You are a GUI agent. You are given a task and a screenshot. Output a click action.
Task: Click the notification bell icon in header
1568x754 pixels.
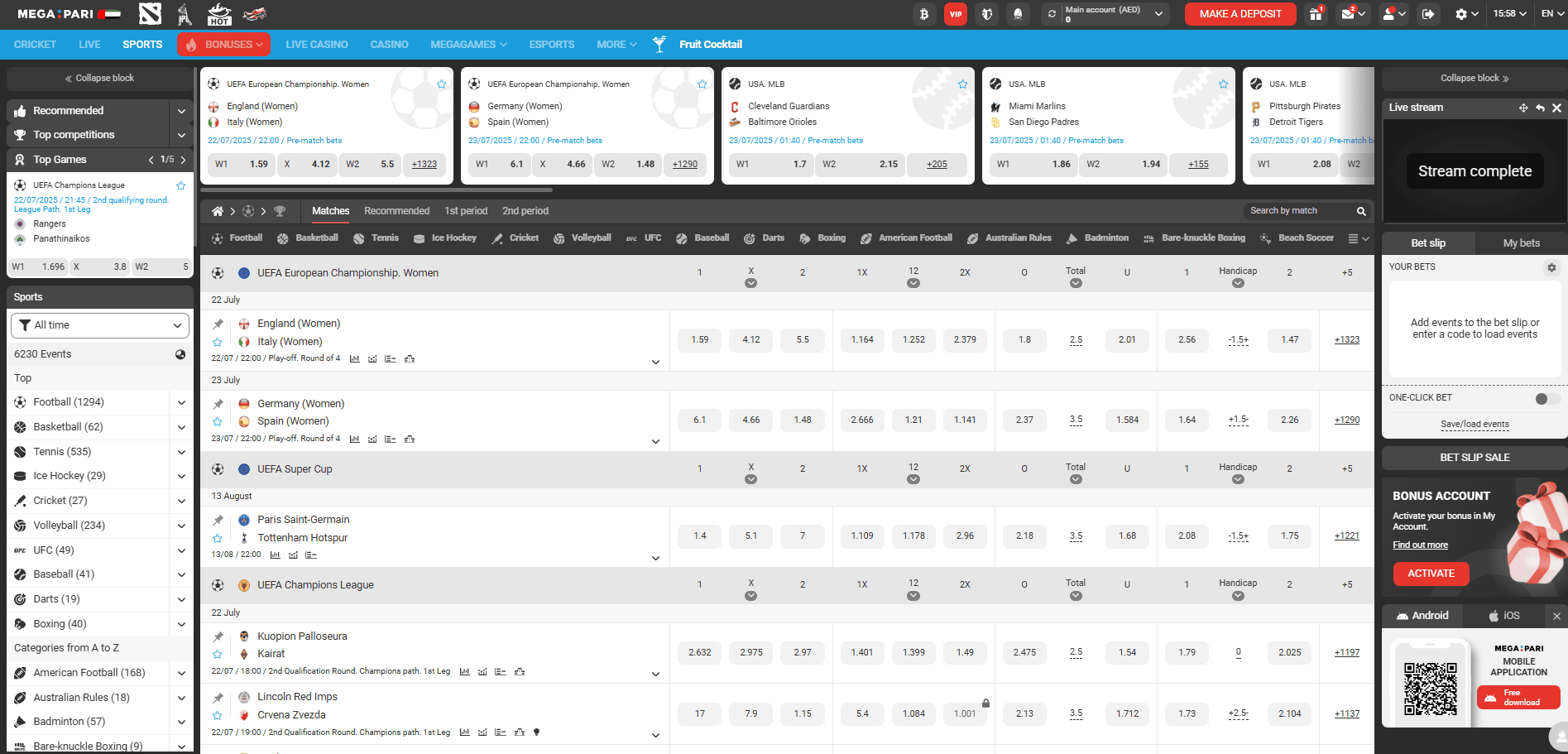(x=1018, y=14)
